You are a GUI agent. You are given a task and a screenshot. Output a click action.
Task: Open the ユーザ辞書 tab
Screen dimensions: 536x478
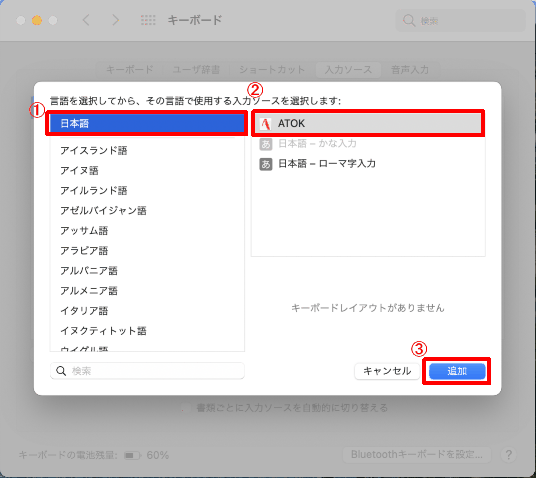196,70
